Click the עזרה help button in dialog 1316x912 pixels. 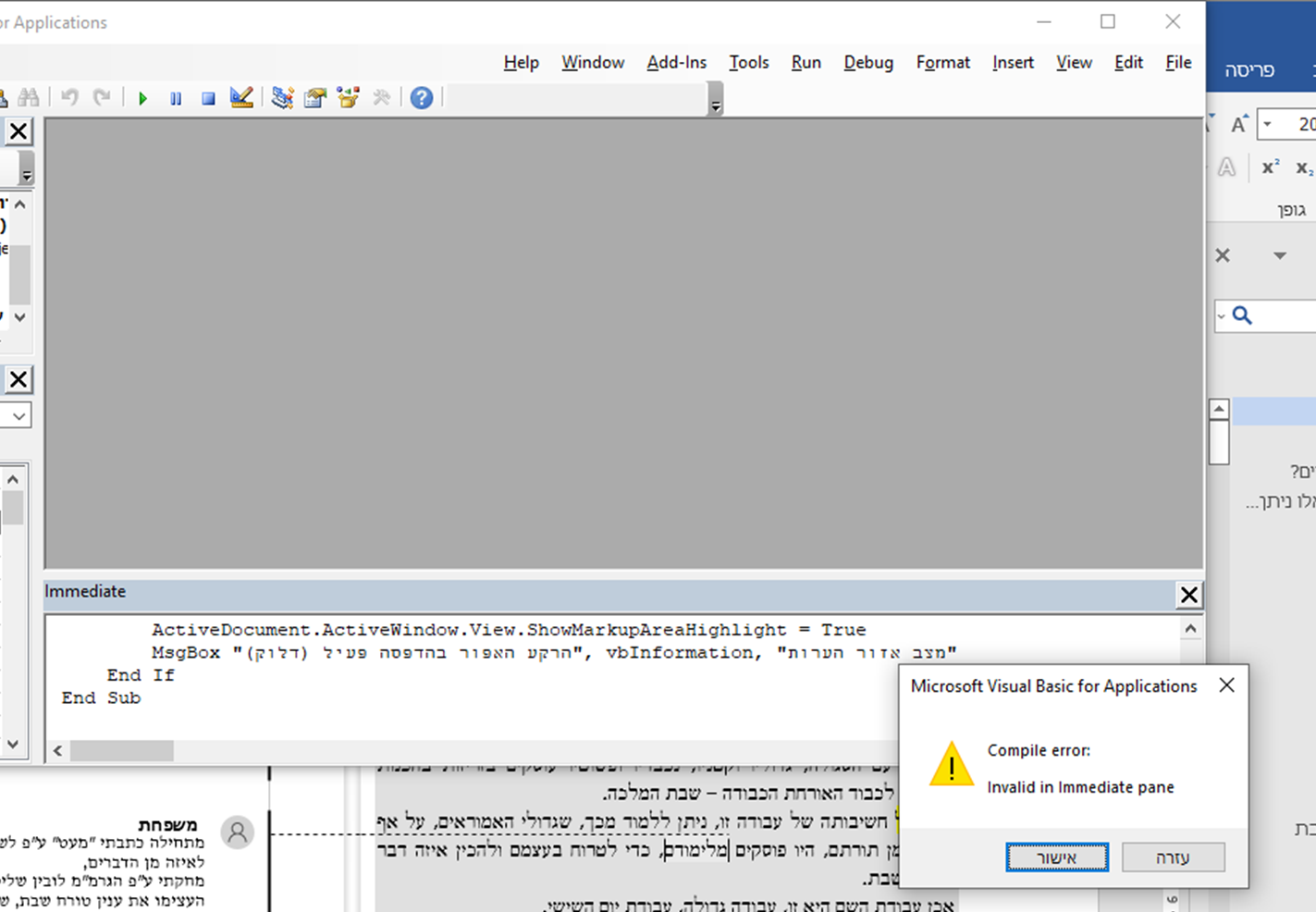pos(1173,857)
